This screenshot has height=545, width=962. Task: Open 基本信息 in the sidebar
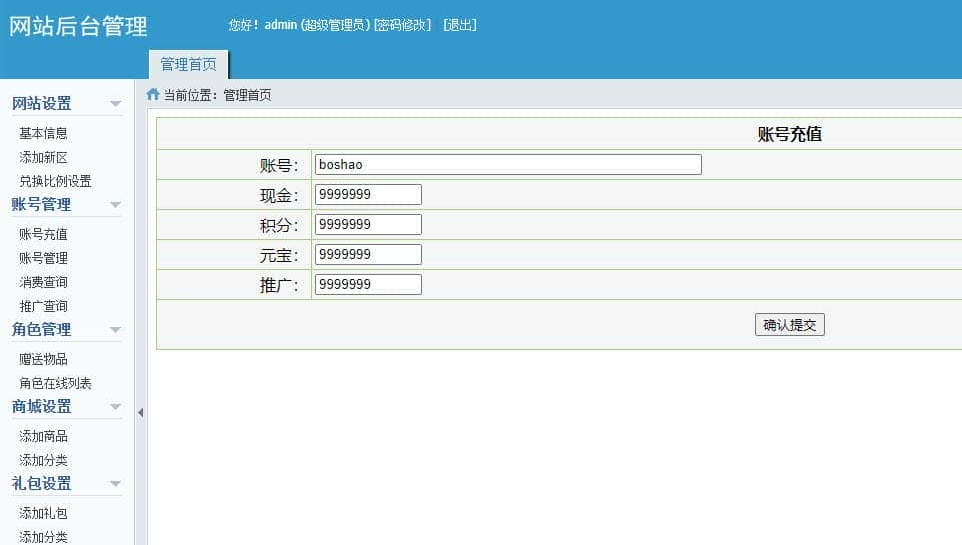coord(43,133)
